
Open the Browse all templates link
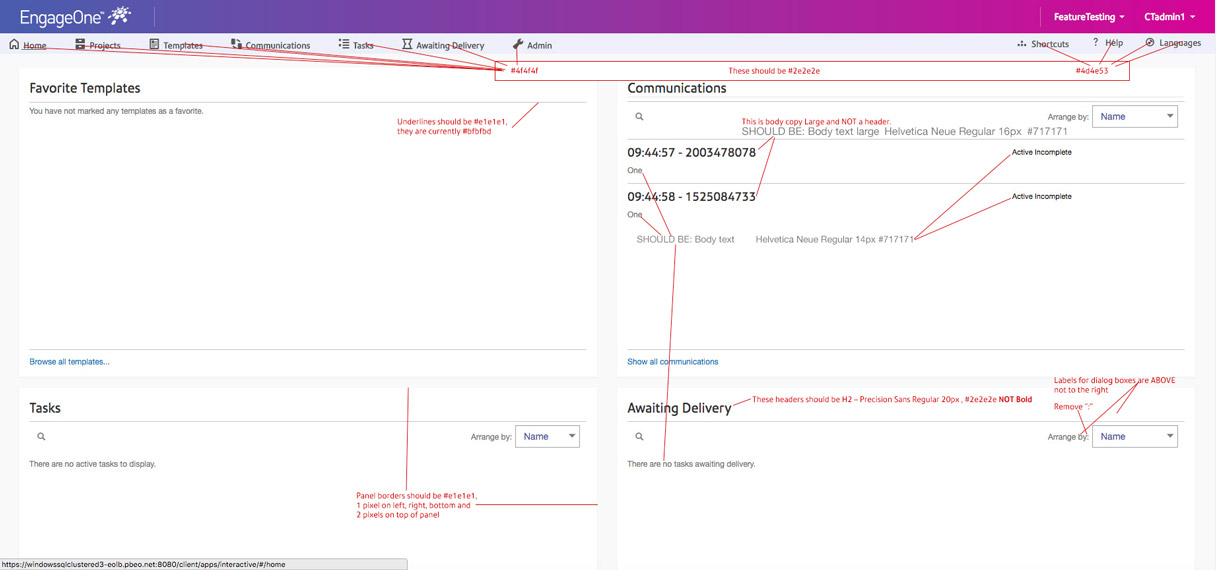(69, 362)
